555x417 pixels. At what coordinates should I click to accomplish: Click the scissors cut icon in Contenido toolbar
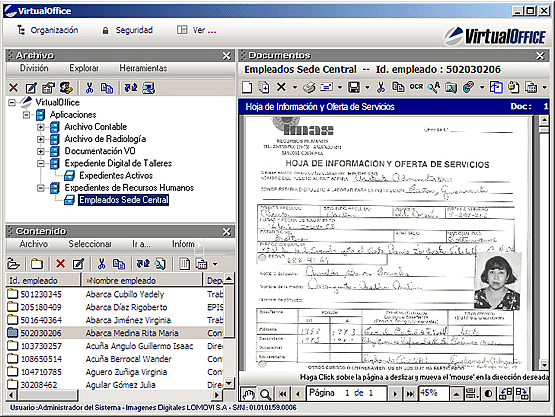click(x=102, y=264)
